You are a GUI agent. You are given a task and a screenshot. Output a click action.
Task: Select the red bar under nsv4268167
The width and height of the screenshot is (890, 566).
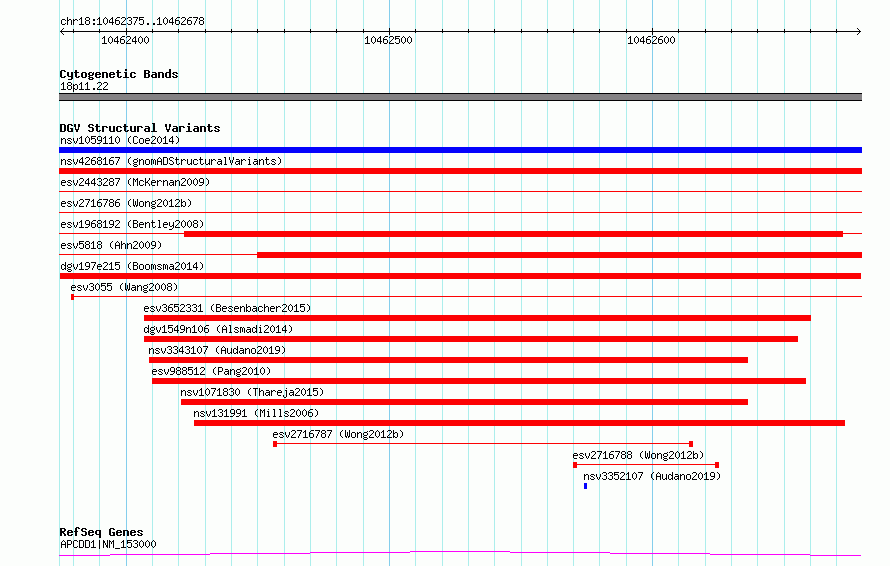(x=460, y=171)
